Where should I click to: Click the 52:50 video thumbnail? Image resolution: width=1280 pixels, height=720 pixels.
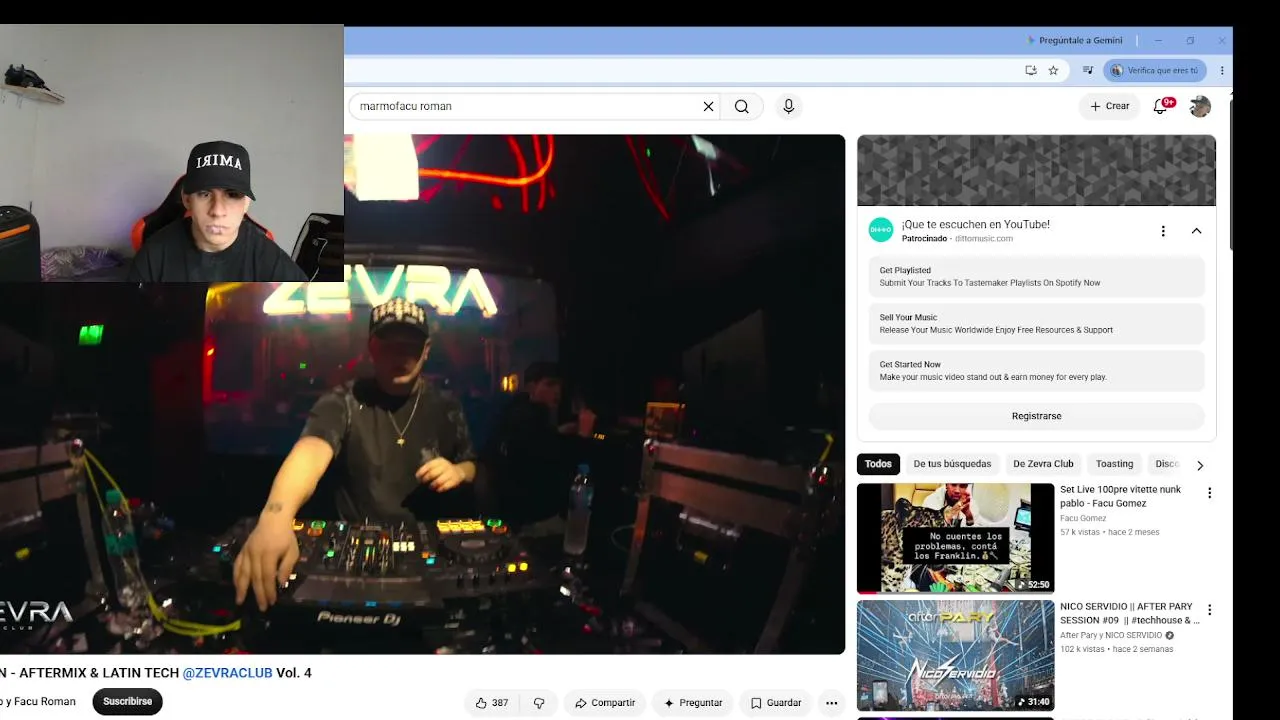point(955,538)
